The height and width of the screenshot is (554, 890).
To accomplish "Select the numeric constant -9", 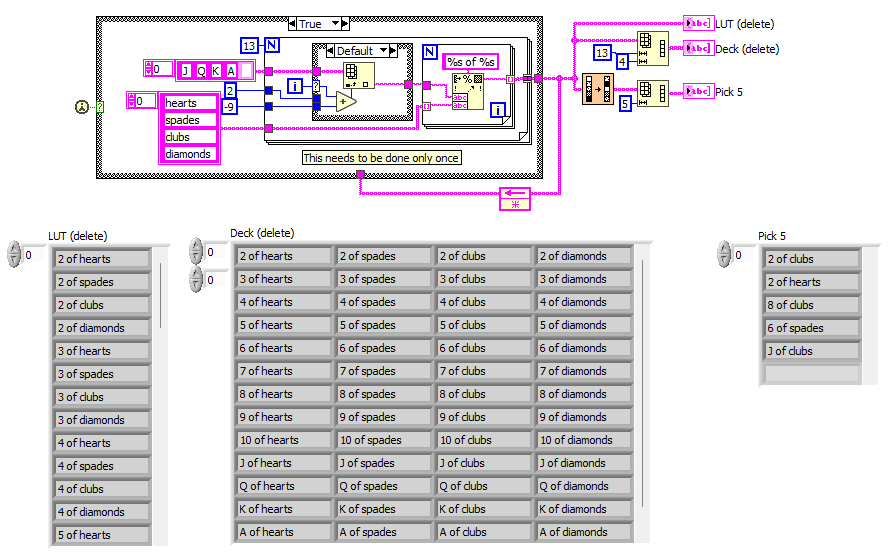I will tap(229, 106).
